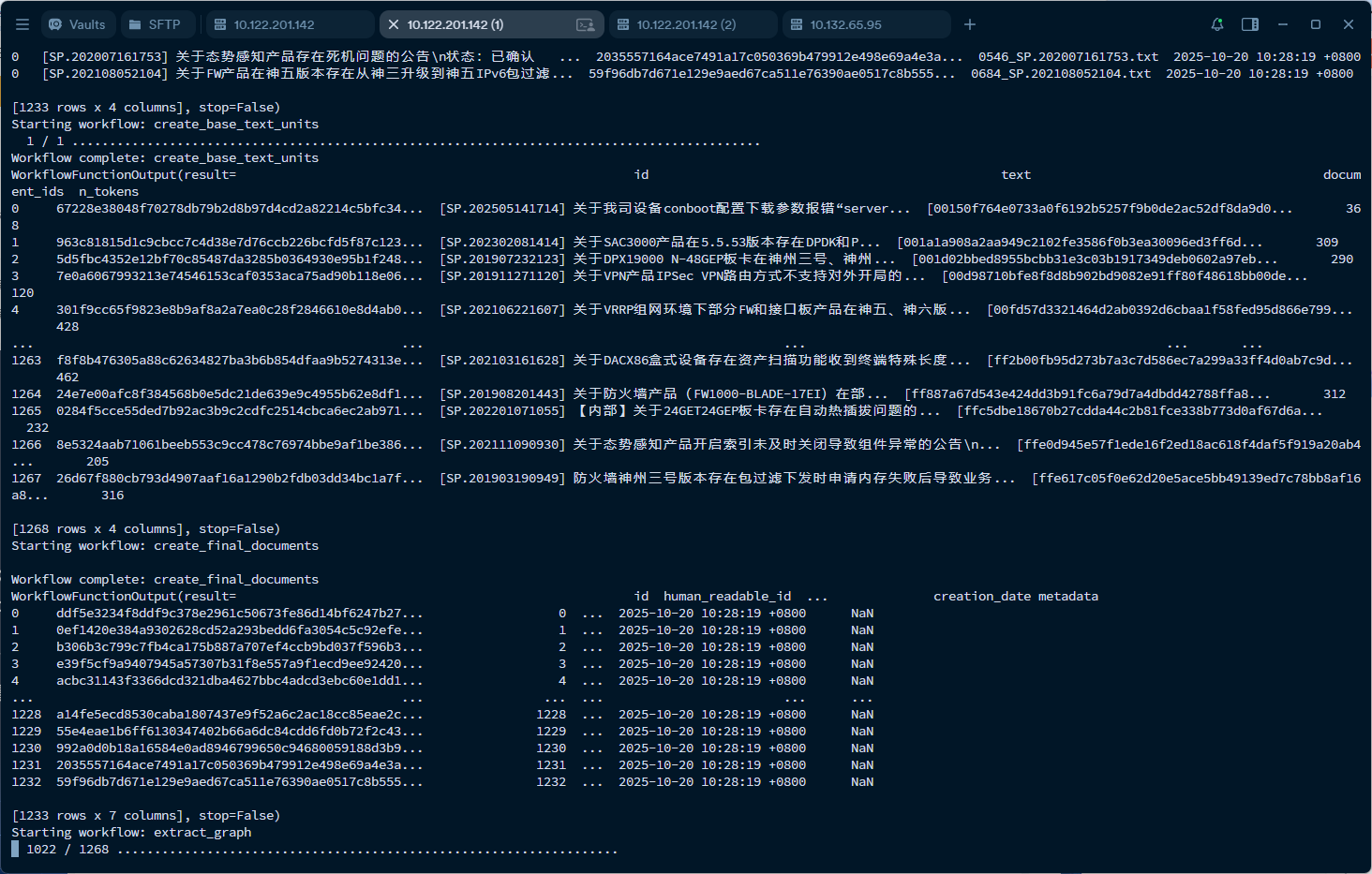
Task: Select the active 10.122.201.142 (1) tab label
Action: coord(455,24)
